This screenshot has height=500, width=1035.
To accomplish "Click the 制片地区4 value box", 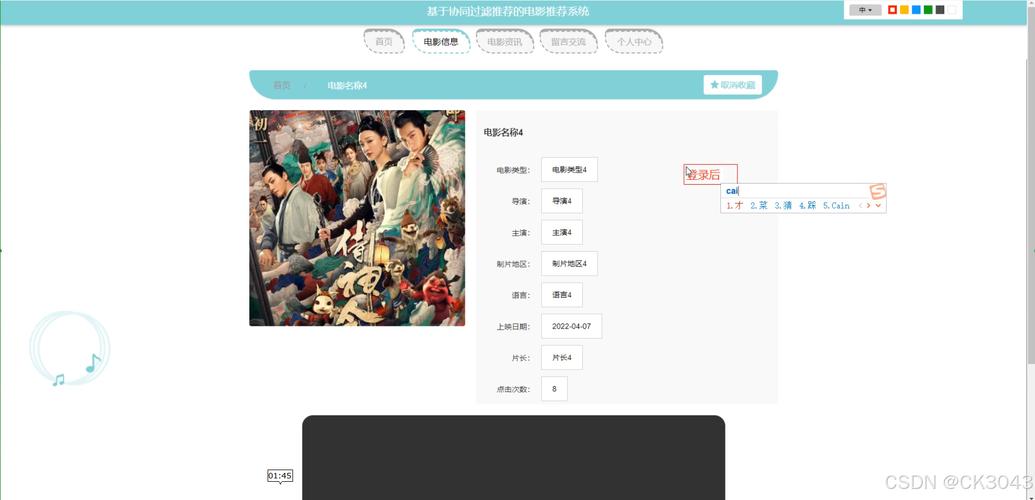I will [x=569, y=264].
